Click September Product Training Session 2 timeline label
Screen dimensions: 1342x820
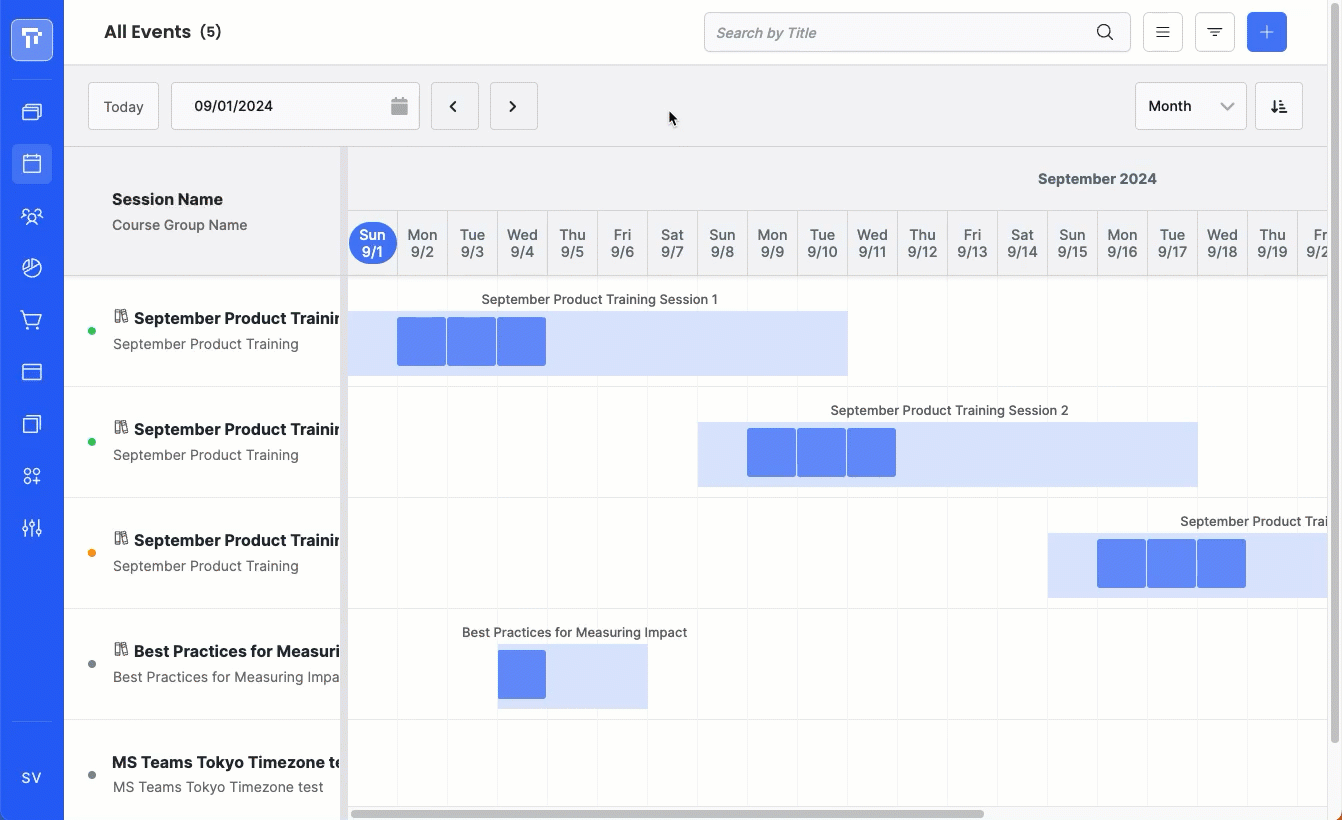(949, 410)
